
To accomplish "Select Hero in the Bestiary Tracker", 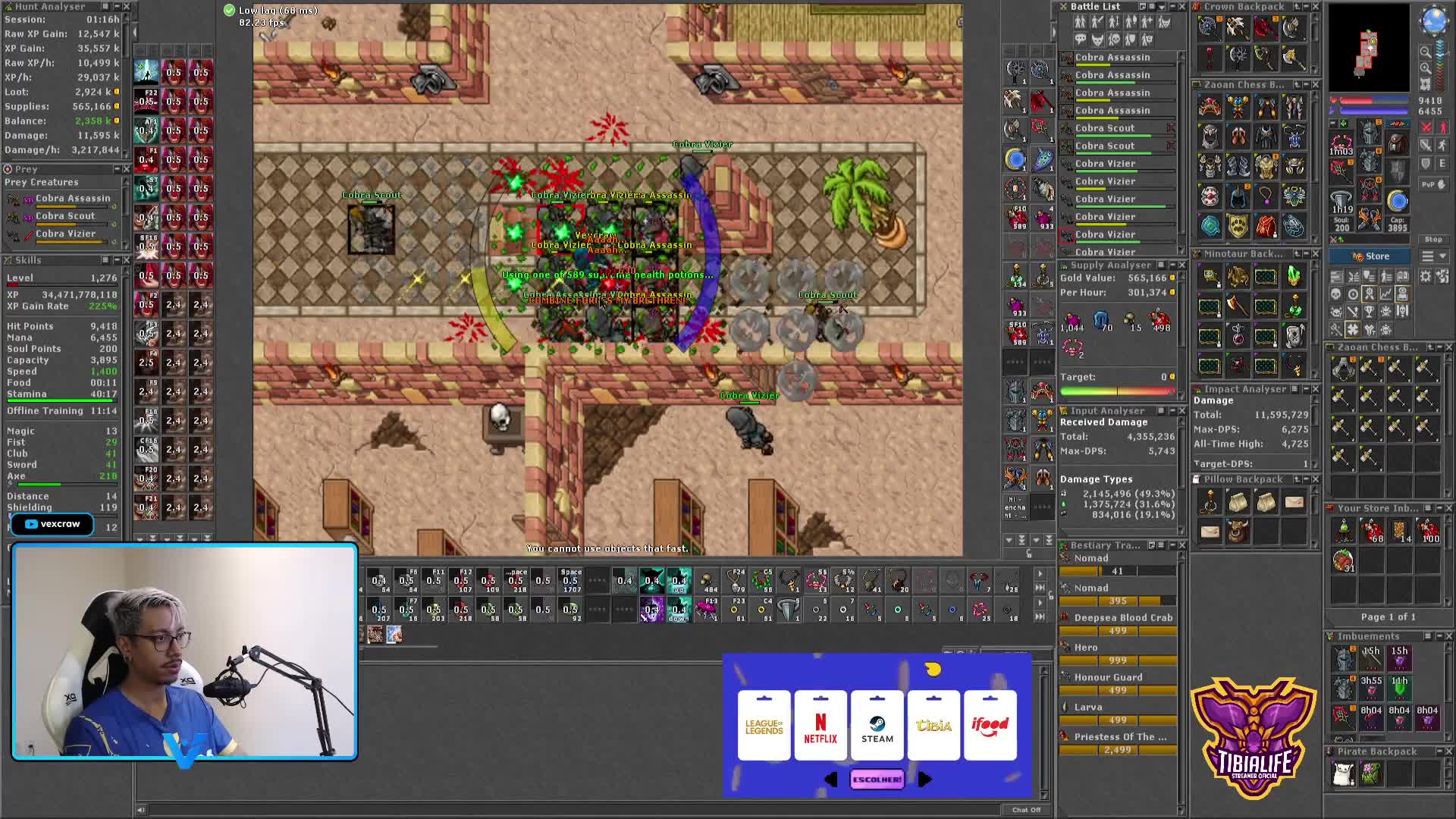I will pos(1118,654).
